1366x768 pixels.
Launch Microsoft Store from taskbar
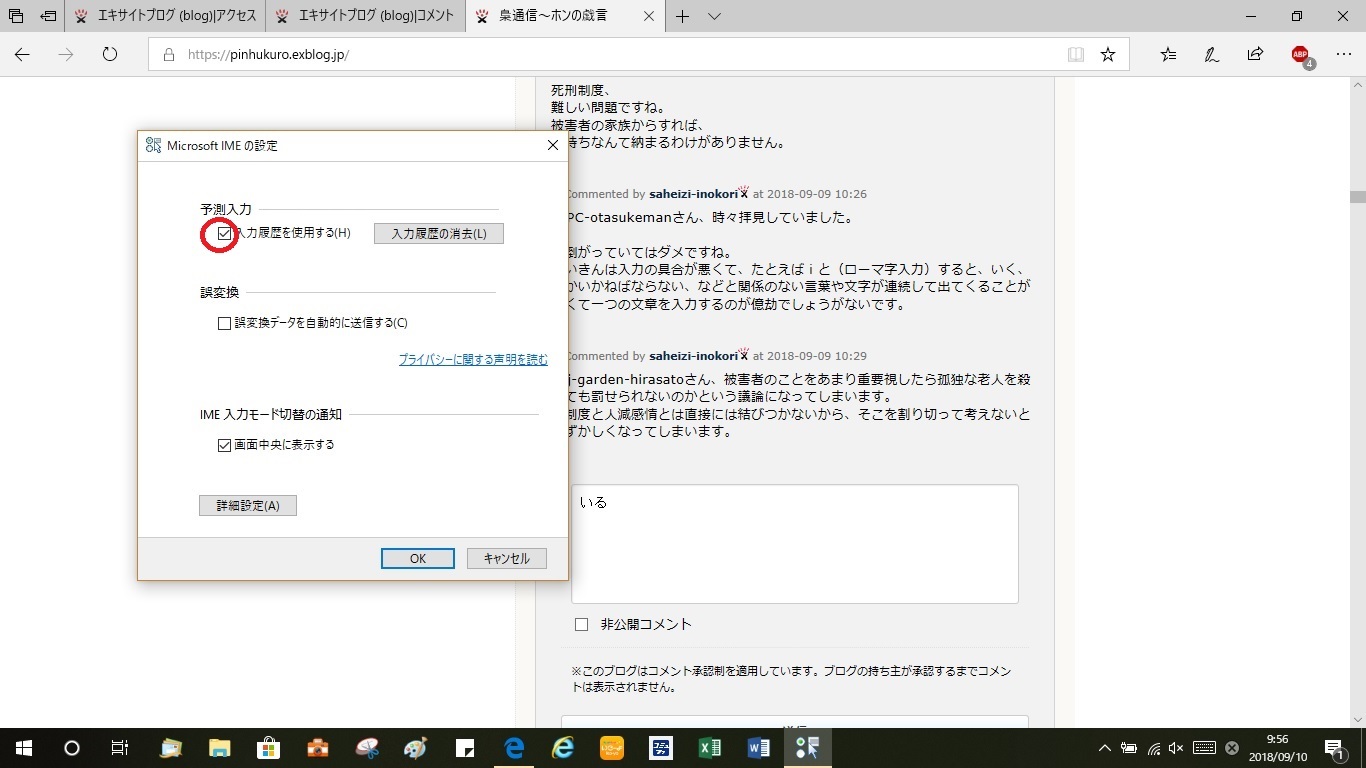click(x=269, y=748)
